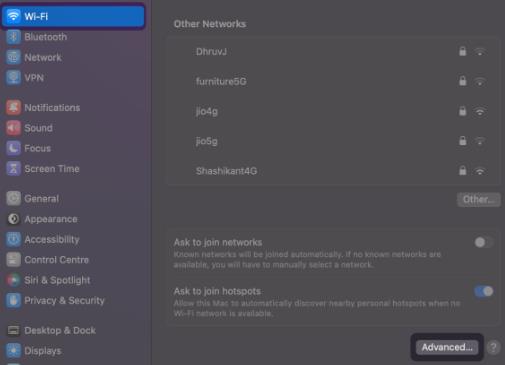Image resolution: width=505 pixels, height=365 pixels.
Task: Enable the Ask to join networks toggle
Action: tap(483, 242)
